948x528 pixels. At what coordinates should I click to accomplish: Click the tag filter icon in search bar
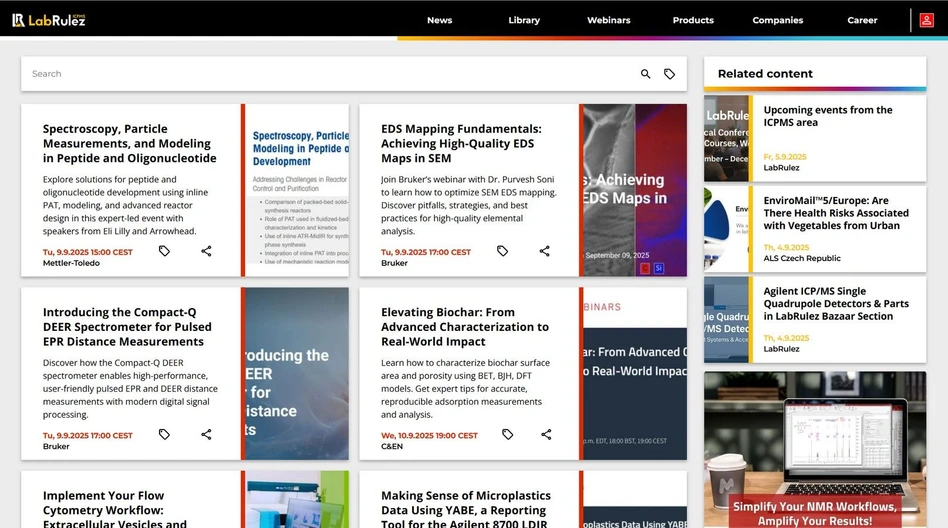669,74
